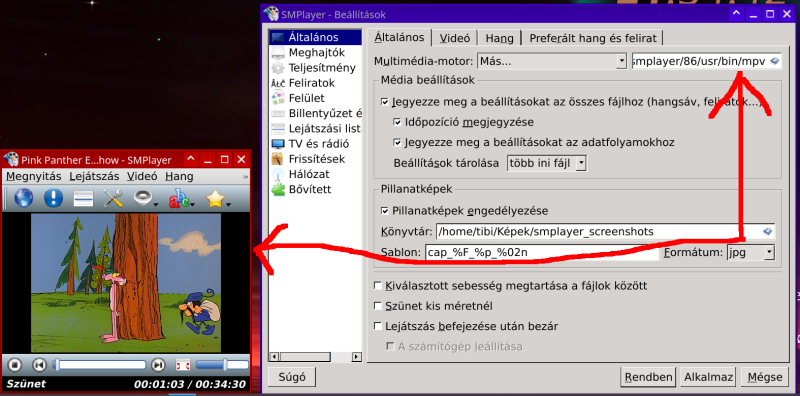Open the Beállítások tárolása dropdown
The image size is (800, 396).
(547, 163)
